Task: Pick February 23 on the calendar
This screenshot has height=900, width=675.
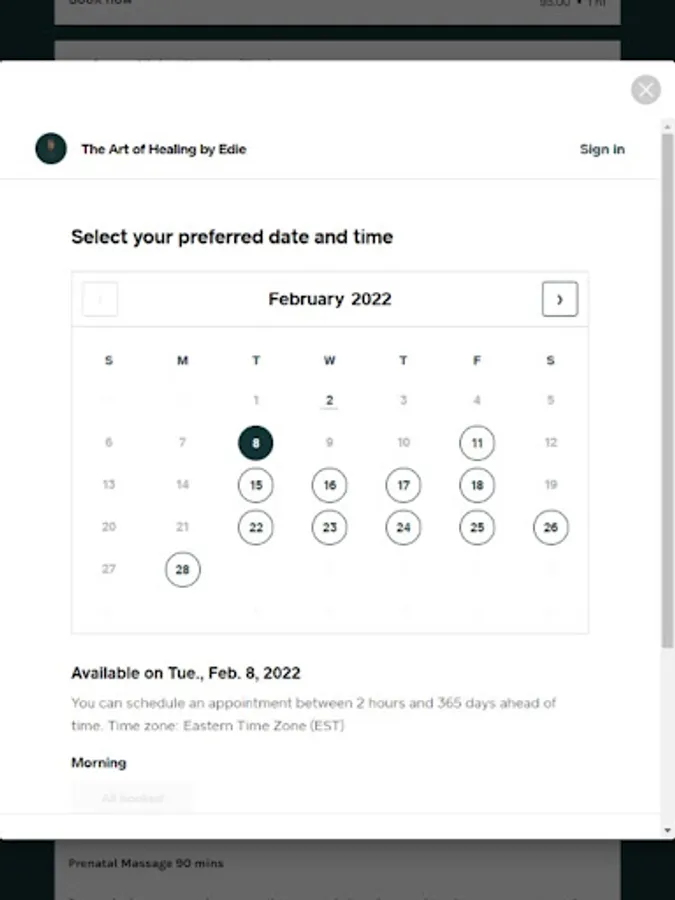Action: pyautogui.click(x=330, y=527)
